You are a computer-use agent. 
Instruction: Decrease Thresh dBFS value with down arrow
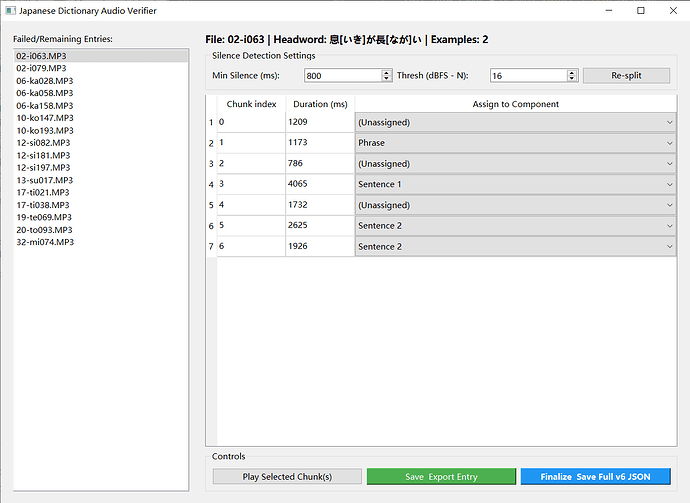(572, 79)
